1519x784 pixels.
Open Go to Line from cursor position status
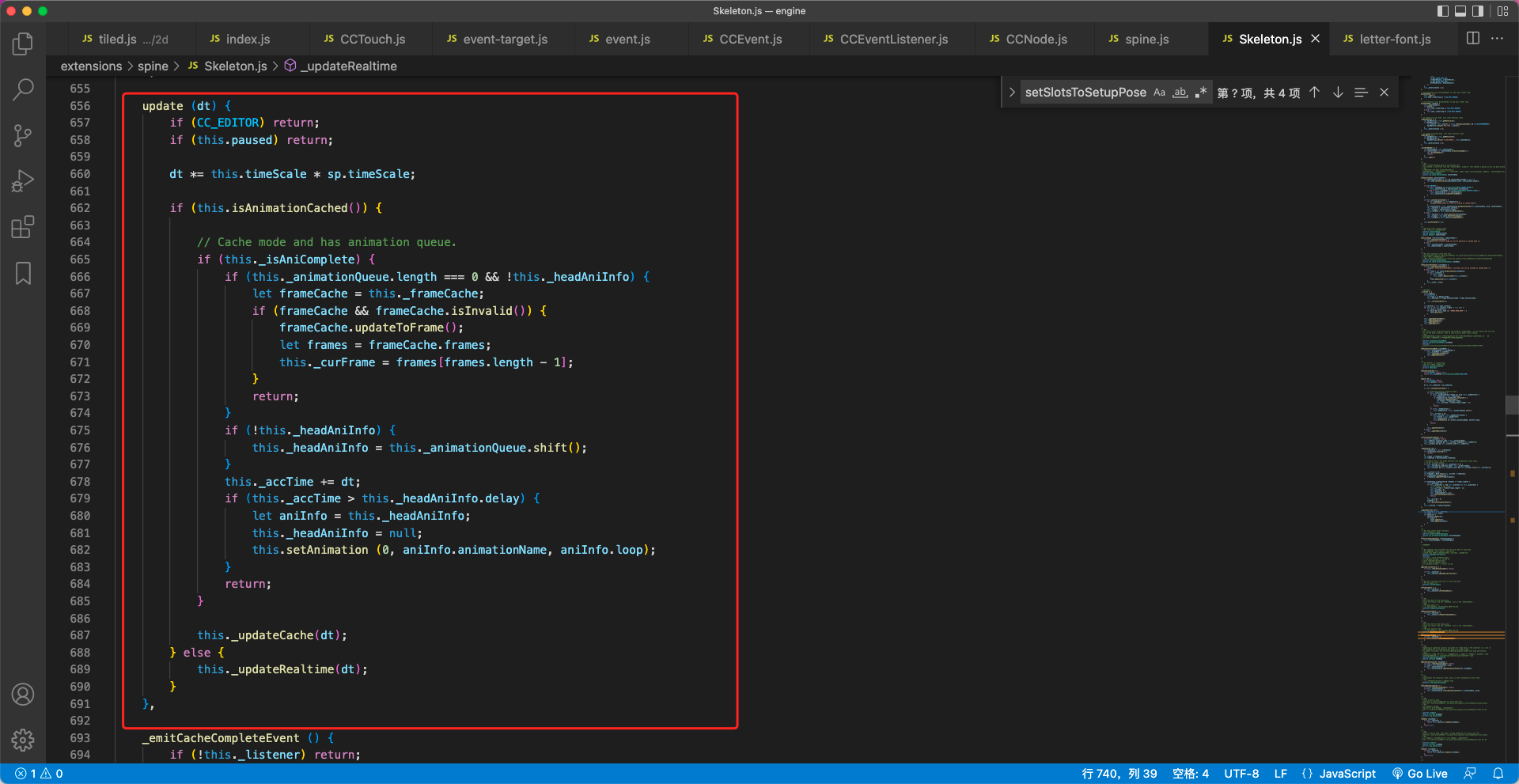point(1119,774)
